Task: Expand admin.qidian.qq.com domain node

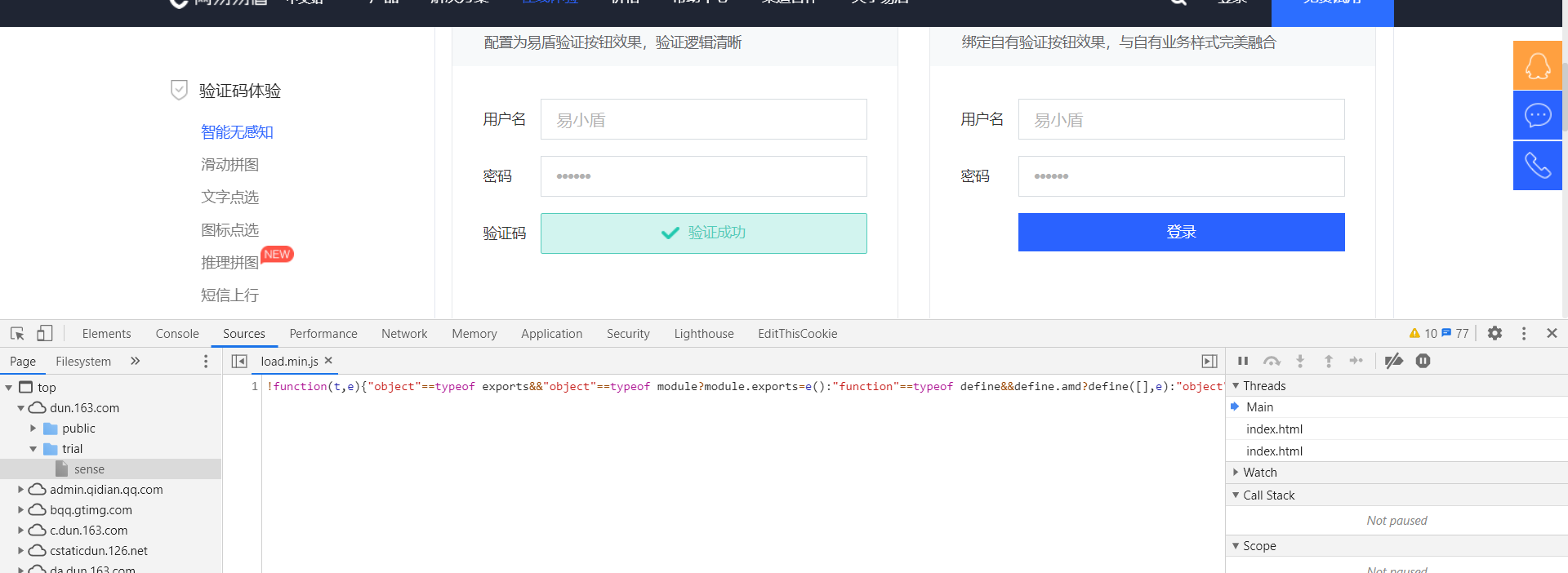Action: click(20, 490)
